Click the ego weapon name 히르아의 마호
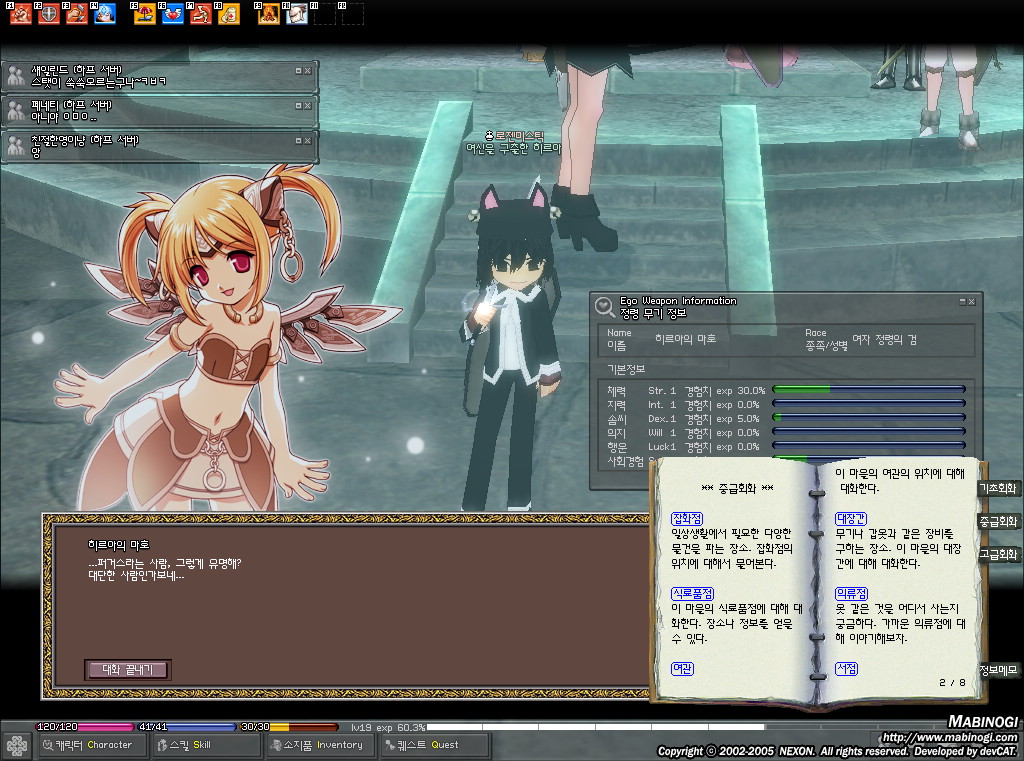This screenshot has height=761, width=1024. (686, 339)
